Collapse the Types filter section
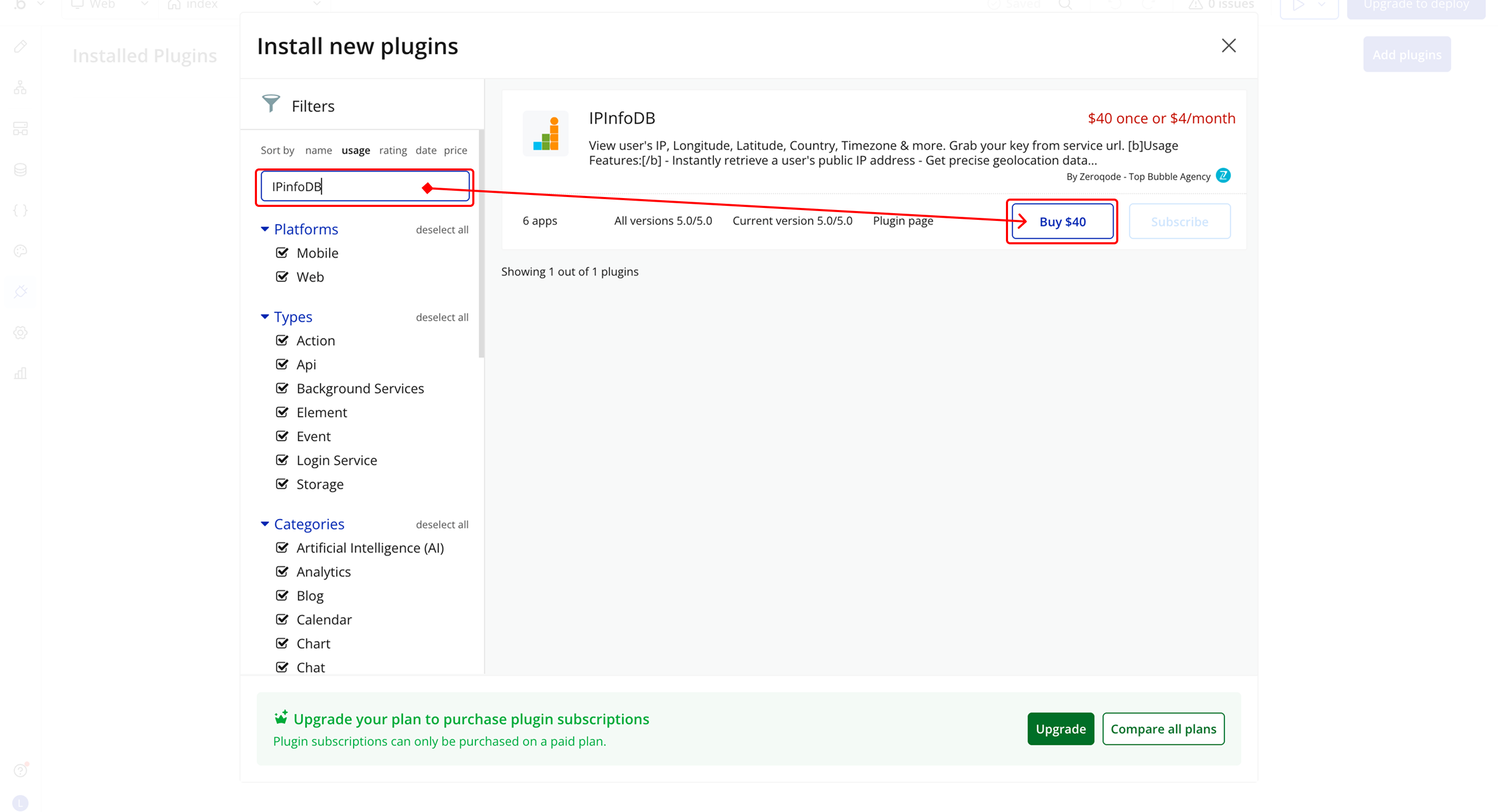The height and width of the screenshot is (812, 1498). [x=265, y=317]
